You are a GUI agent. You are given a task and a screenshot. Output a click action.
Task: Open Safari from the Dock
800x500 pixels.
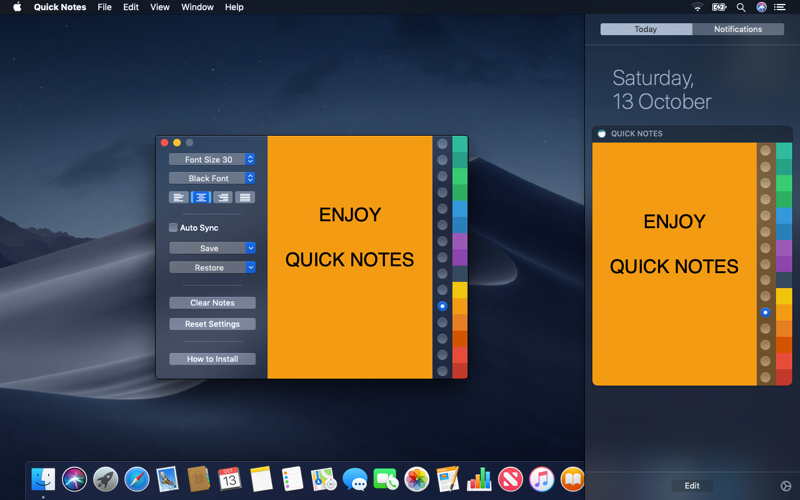click(x=137, y=479)
